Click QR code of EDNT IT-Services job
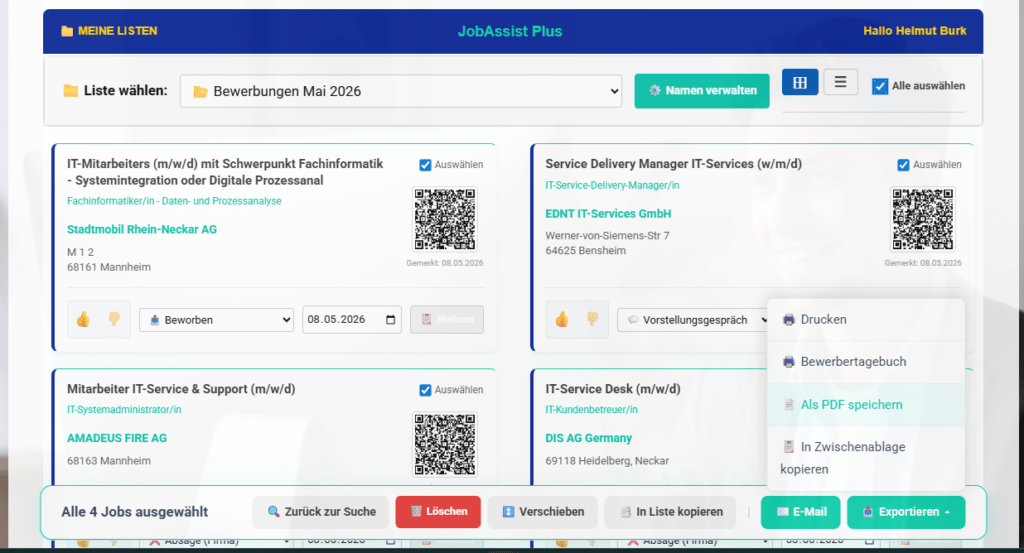The image size is (1024, 553). (923, 219)
